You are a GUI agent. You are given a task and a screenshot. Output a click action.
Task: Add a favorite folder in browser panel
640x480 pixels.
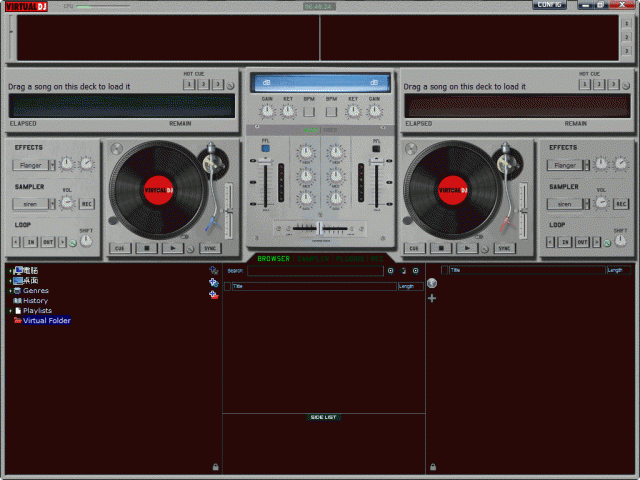click(x=213, y=270)
